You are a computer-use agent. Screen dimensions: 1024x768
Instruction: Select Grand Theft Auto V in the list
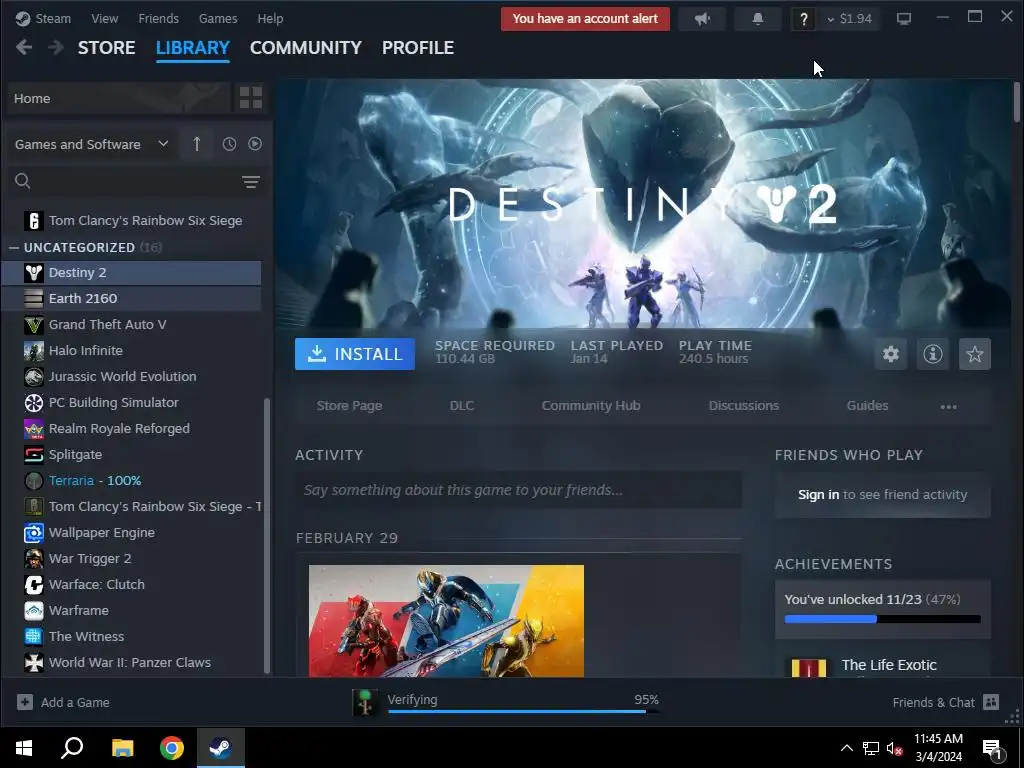(x=131, y=325)
